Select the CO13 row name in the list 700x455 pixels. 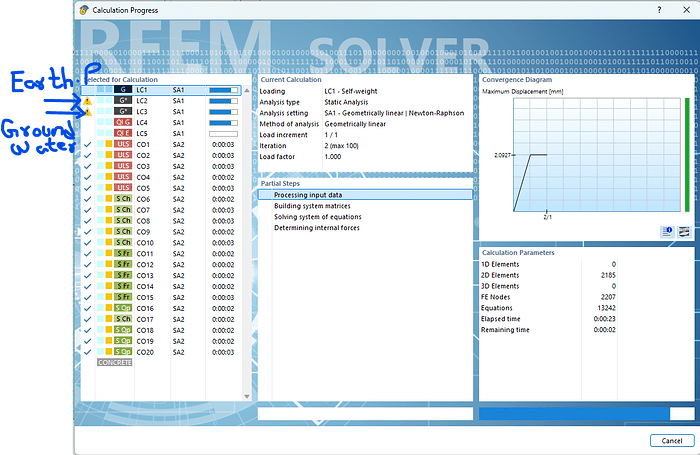click(145, 276)
